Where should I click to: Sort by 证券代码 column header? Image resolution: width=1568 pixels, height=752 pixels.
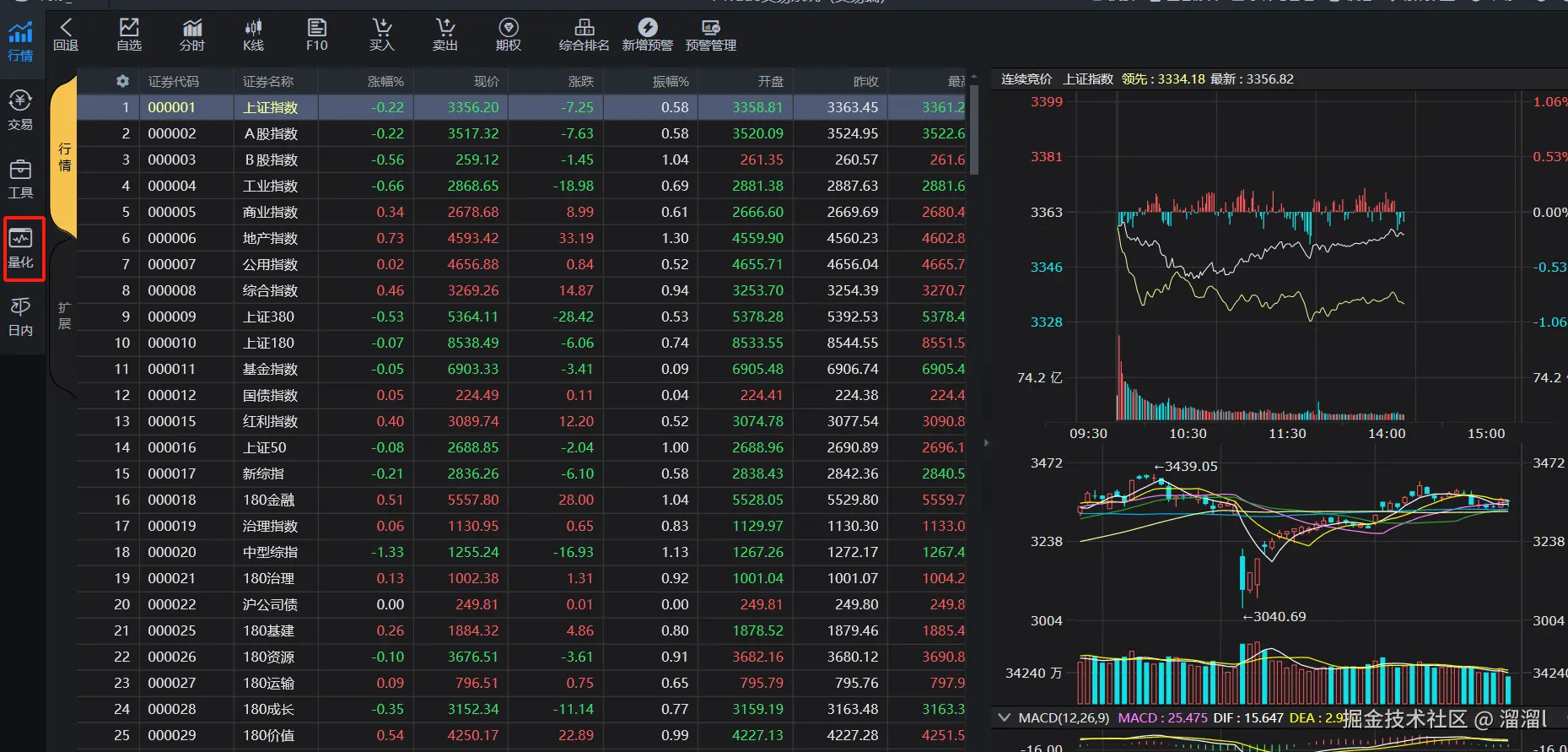tap(174, 82)
